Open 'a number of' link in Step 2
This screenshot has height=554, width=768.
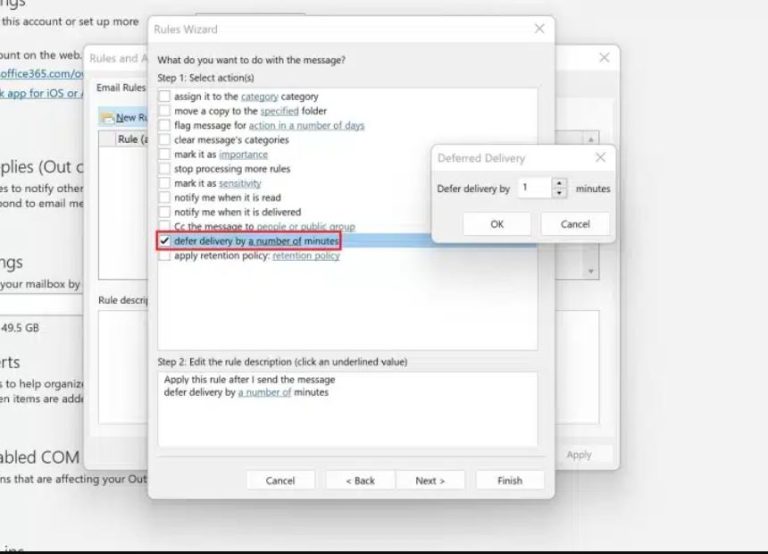[265, 392]
